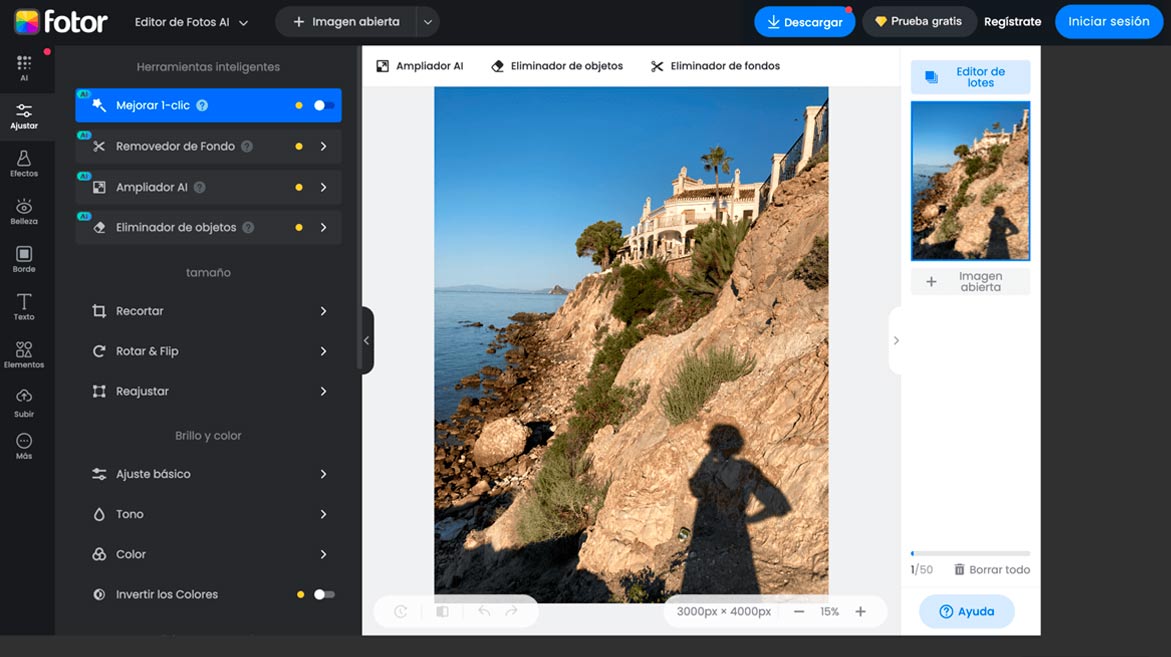Expand the Reajustar chevron
Screen dimensions: 1171x657
(323, 391)
